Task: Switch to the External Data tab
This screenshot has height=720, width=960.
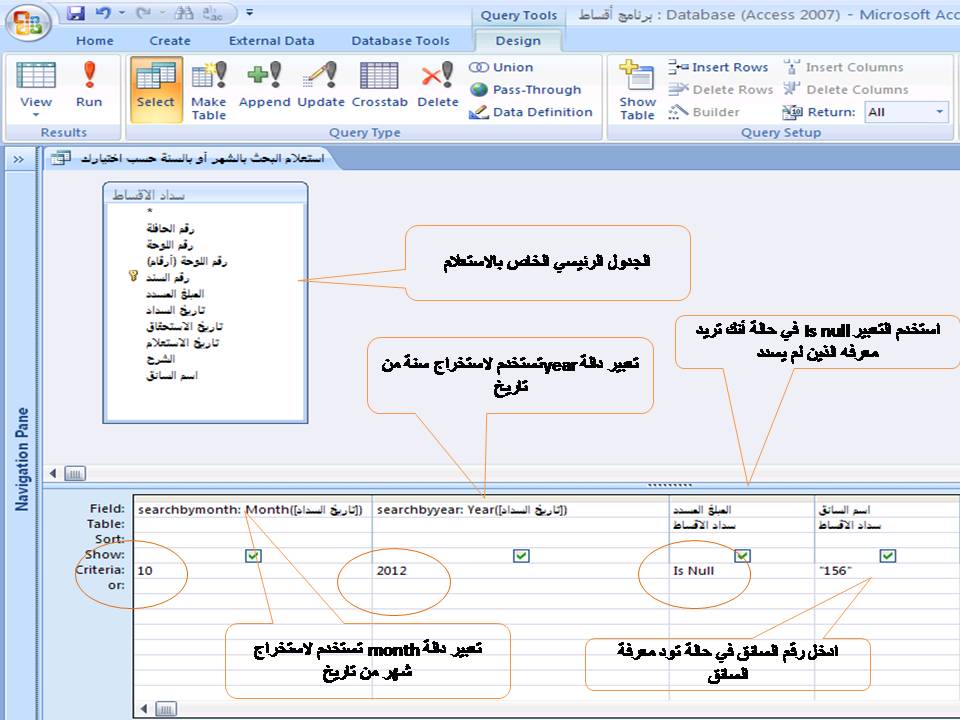Action: pyautogui.click(x=271, y=41)
